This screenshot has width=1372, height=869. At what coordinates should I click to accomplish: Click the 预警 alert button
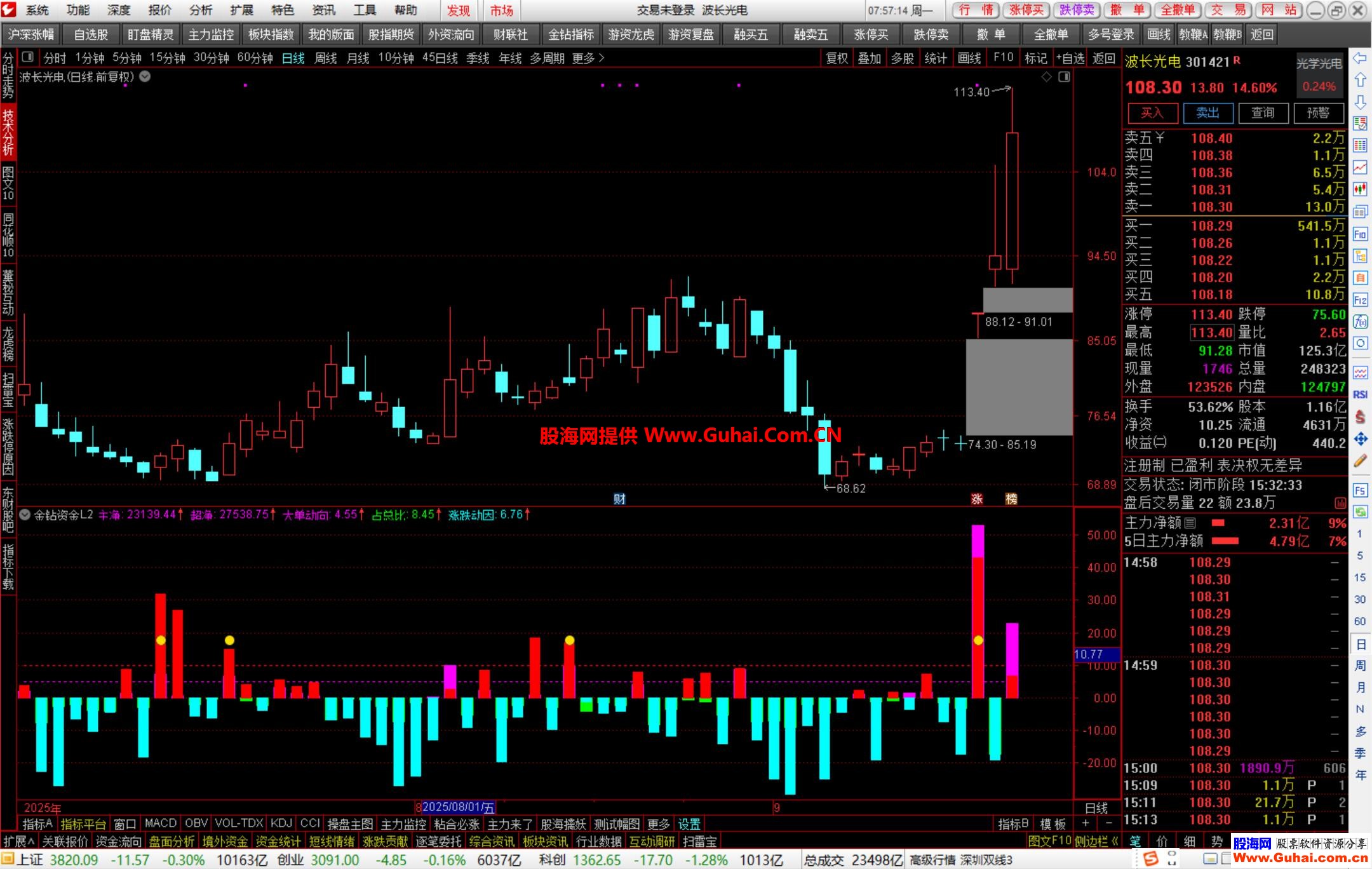click(x=1318, y=113)
